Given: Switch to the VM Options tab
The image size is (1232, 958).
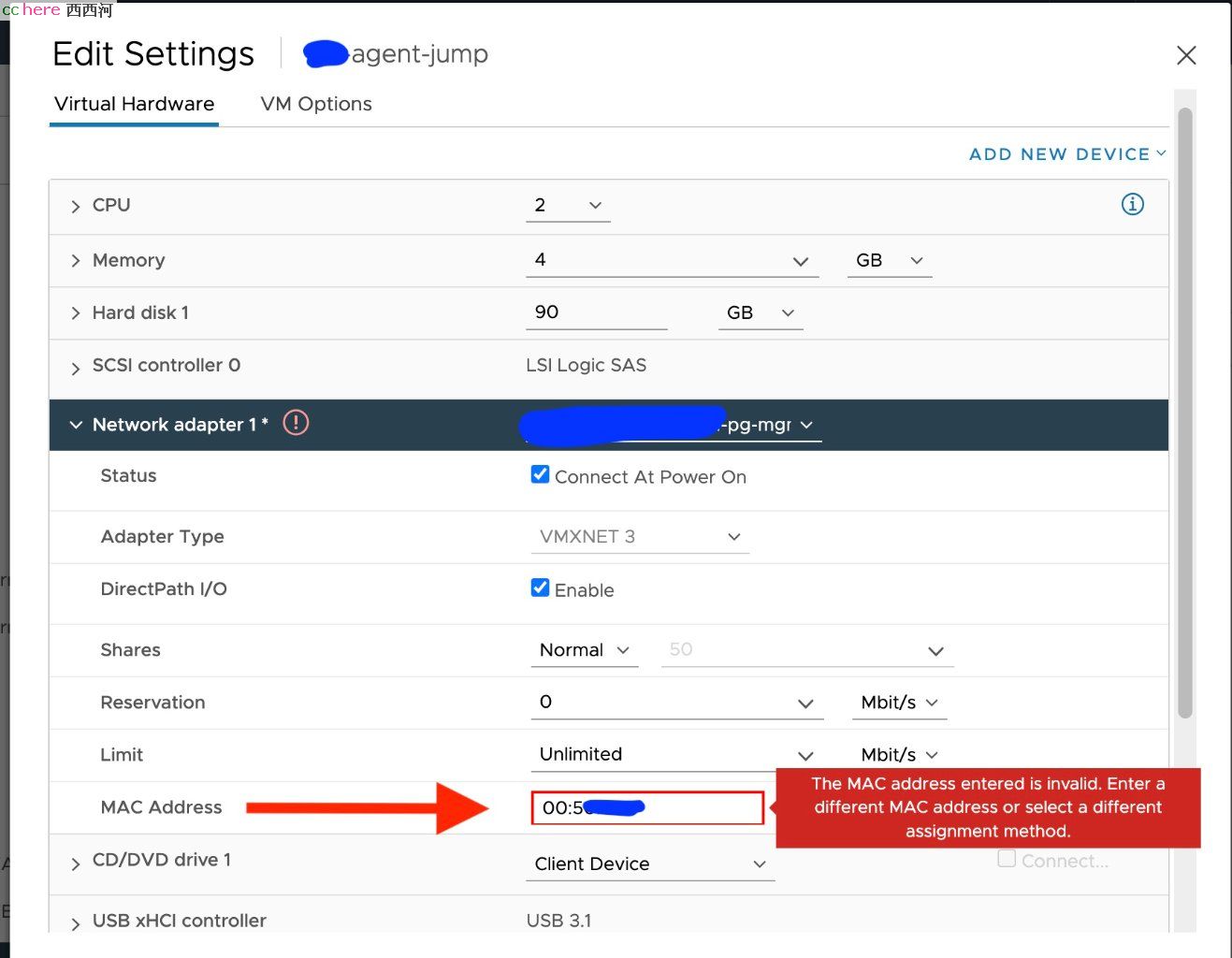Looking at the screenshot, I should 316,104.
